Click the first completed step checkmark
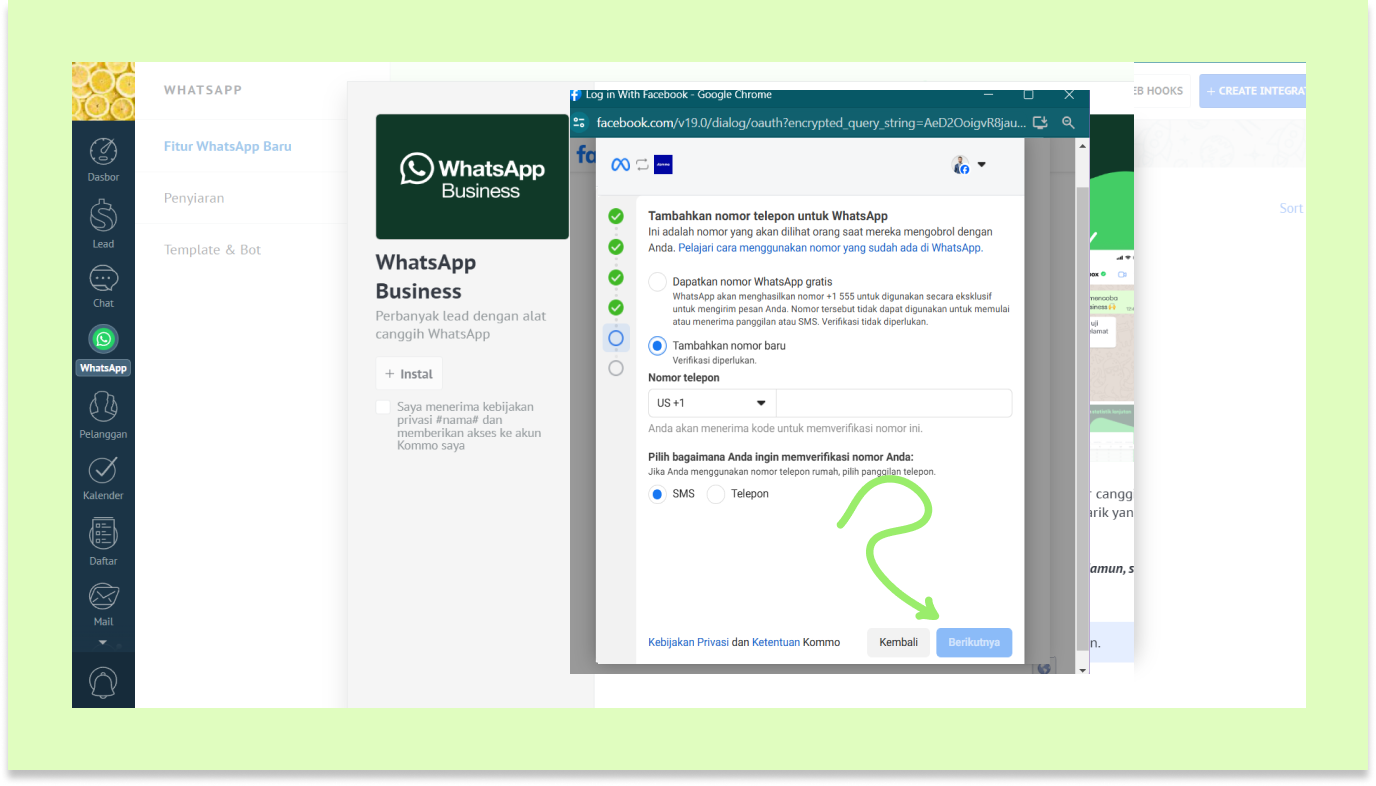The height and width of the screenshot is (786, 1376). (x=616, y=216)
